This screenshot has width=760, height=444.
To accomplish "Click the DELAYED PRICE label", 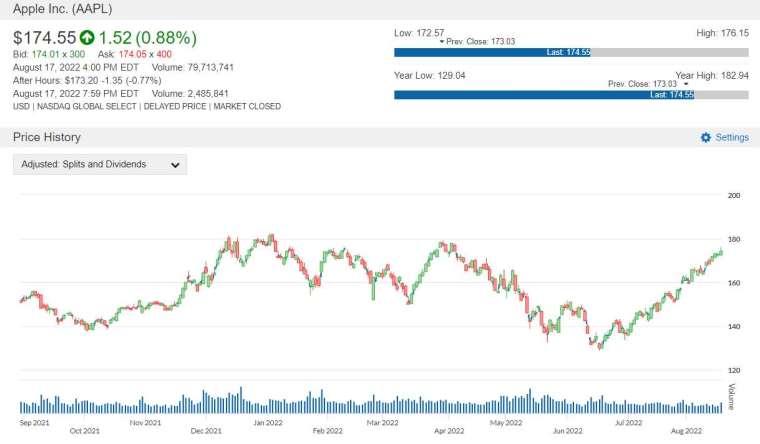I will coord(175,106).
